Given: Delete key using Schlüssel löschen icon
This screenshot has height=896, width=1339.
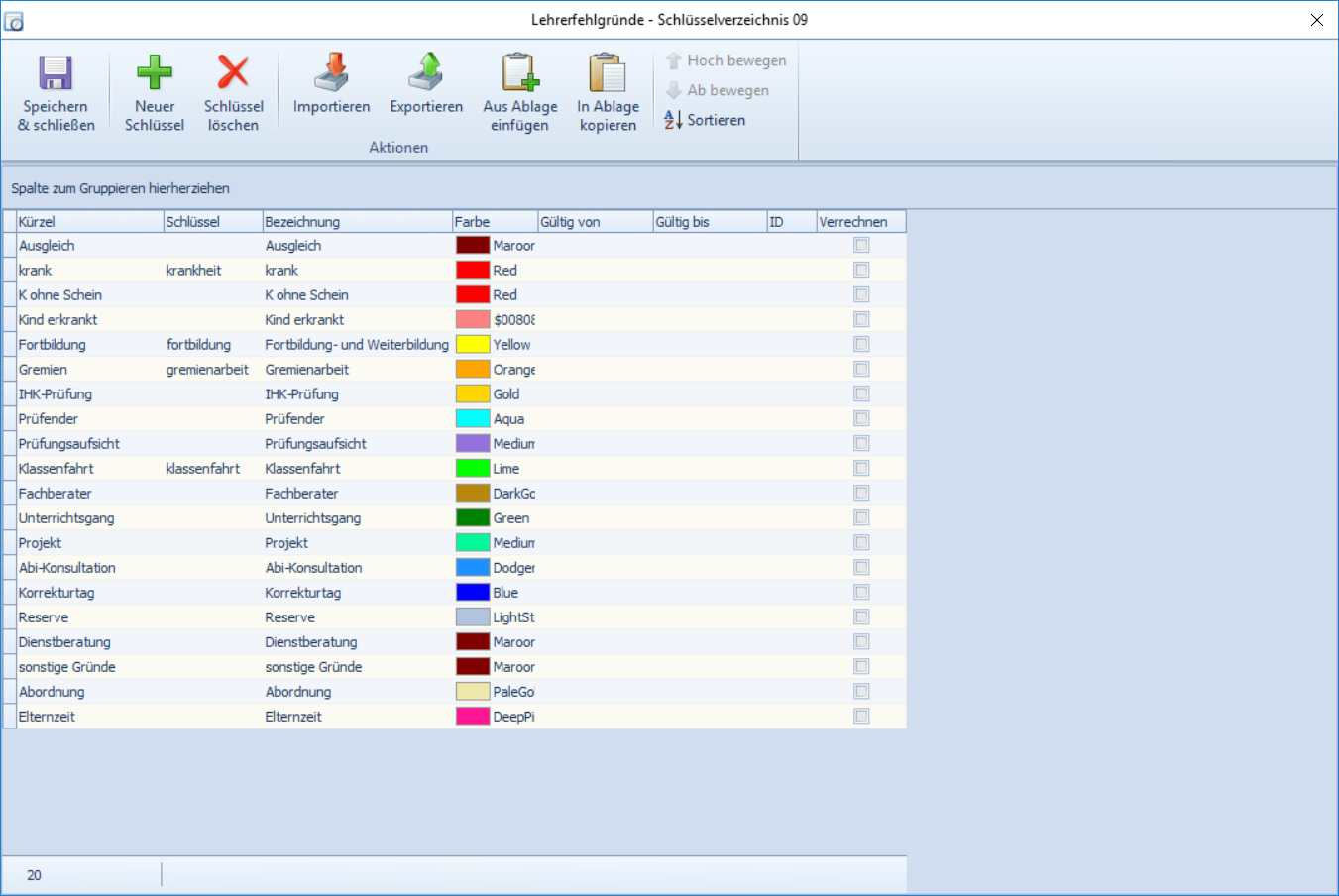Looking at the screenshot, I should [233, 74].
